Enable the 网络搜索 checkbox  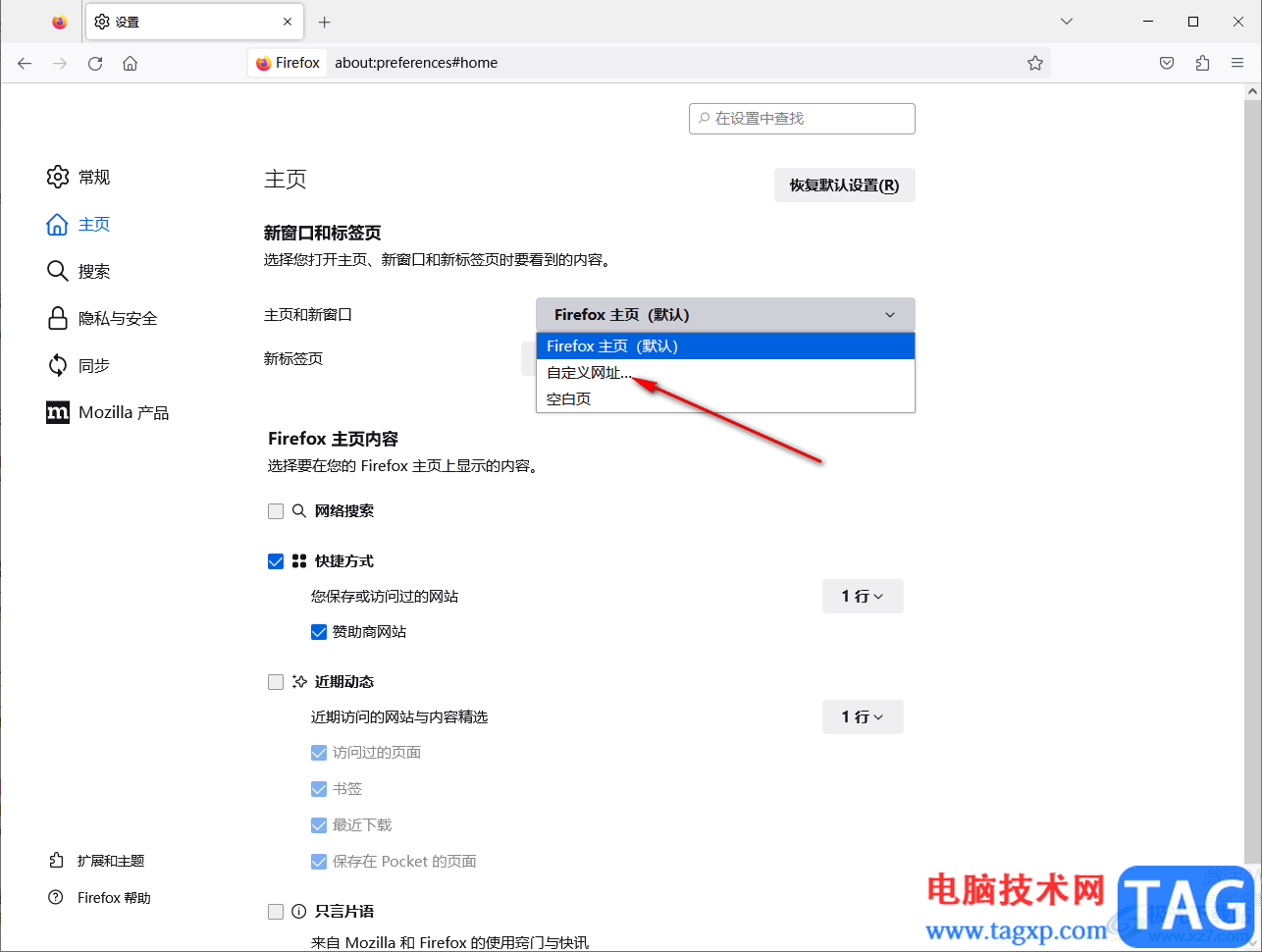[x=276, y=511]
